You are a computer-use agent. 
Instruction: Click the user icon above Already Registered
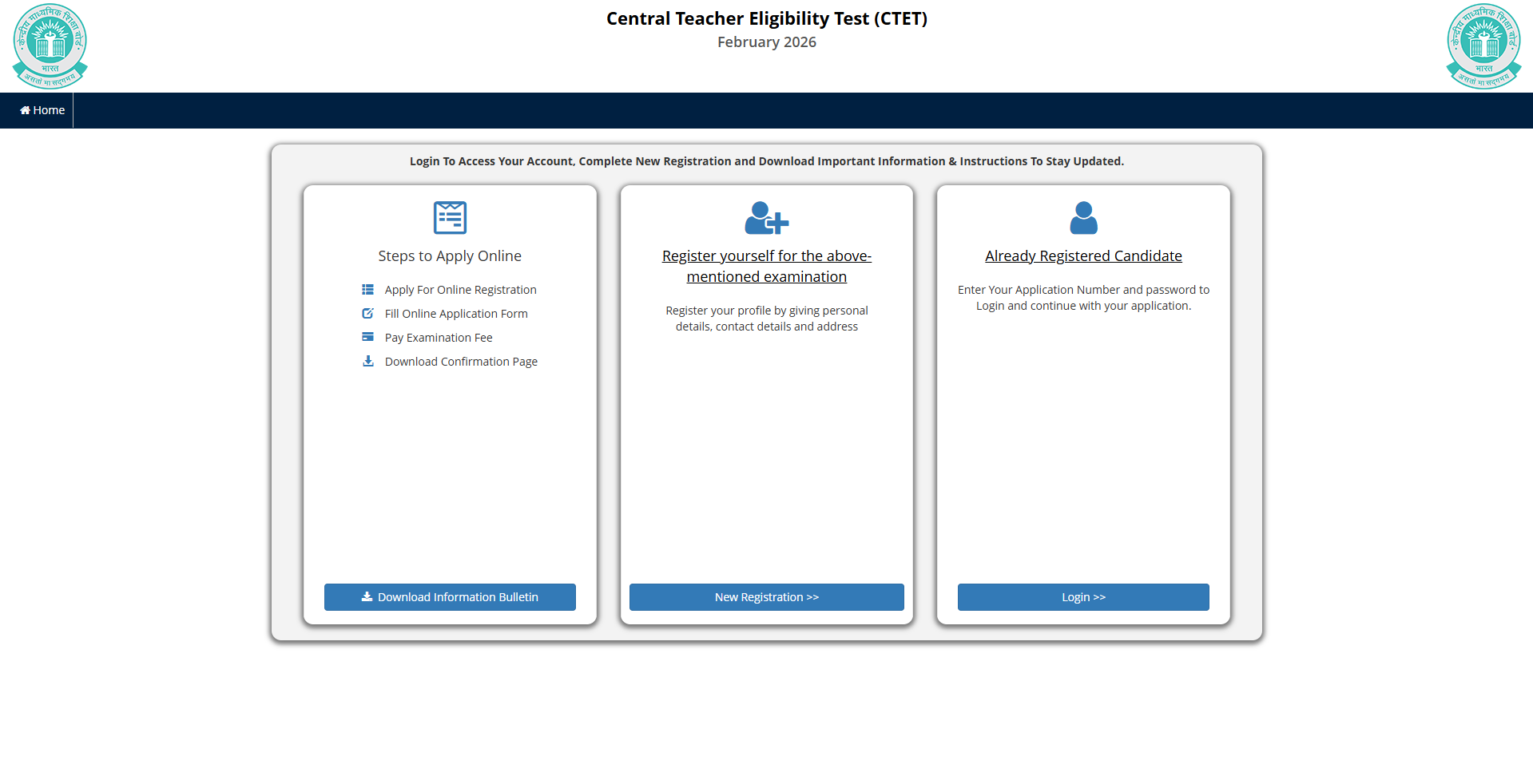pos(1083,217)
